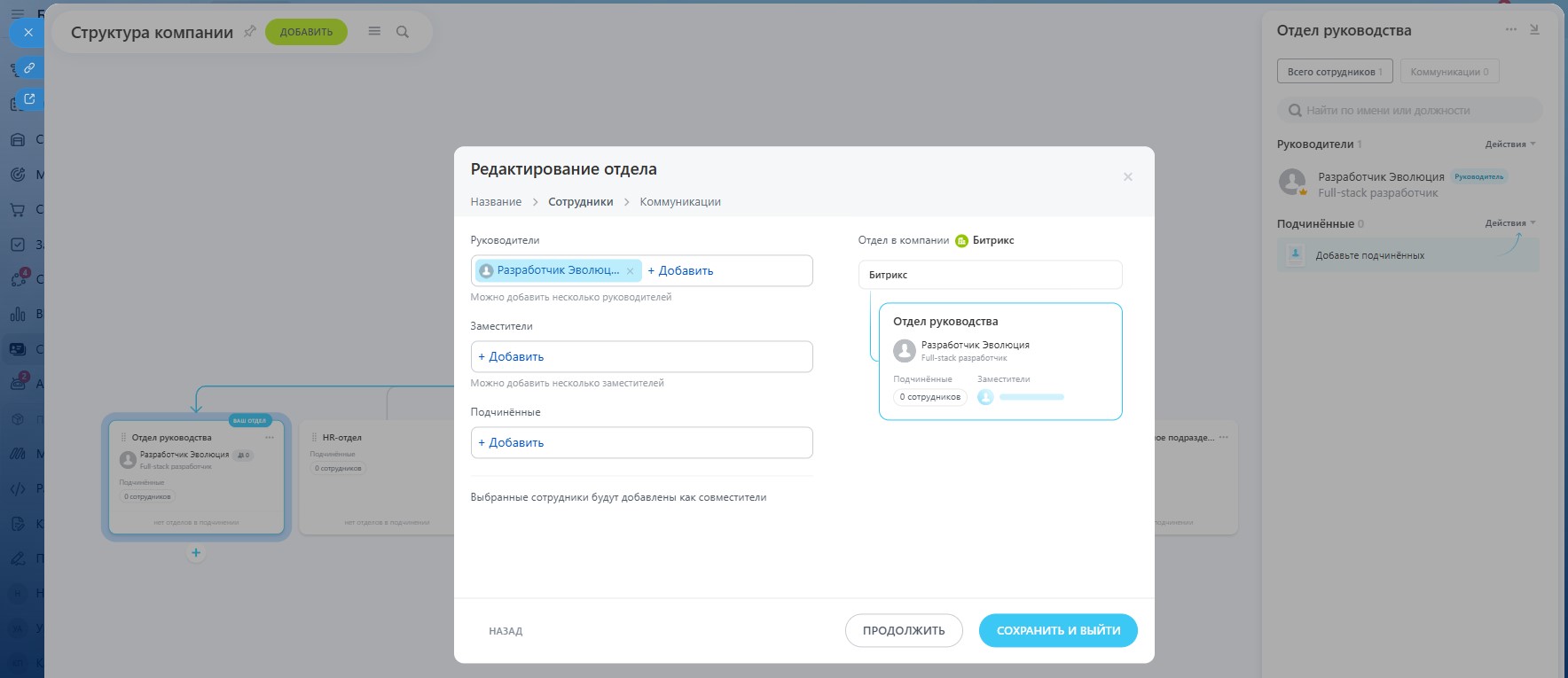1568x678 pixels.
Task: Click the pin icon beside Структура компании
Action: [250, 32]
